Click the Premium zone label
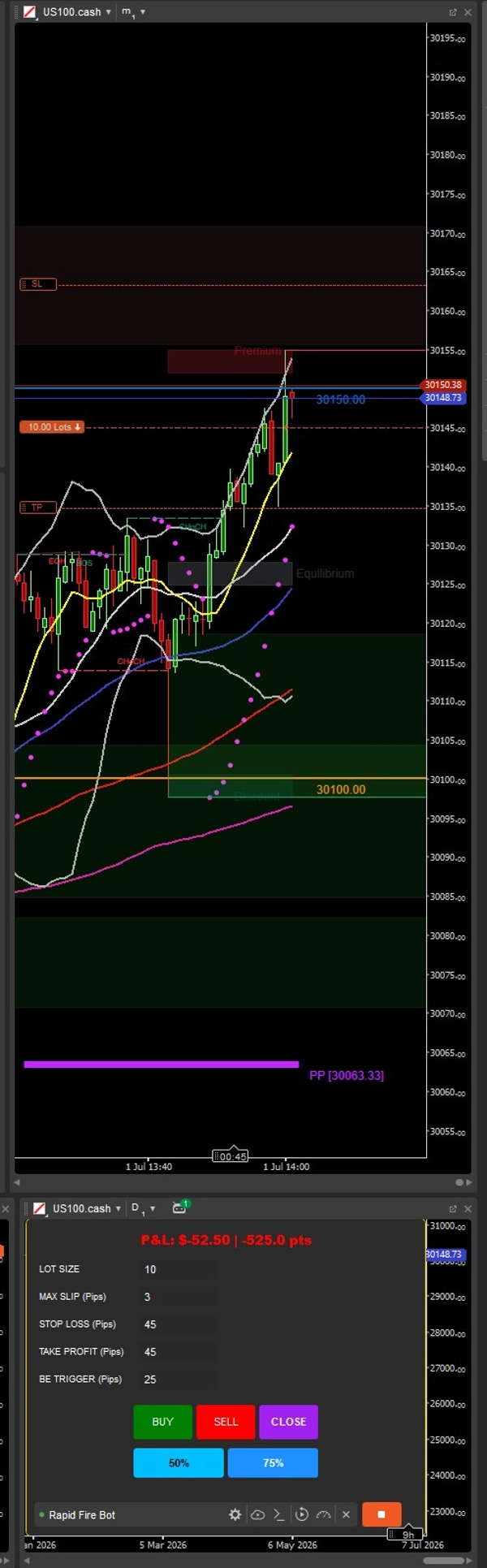Screen dimensions: 487x1568 (x=258, y=351)
